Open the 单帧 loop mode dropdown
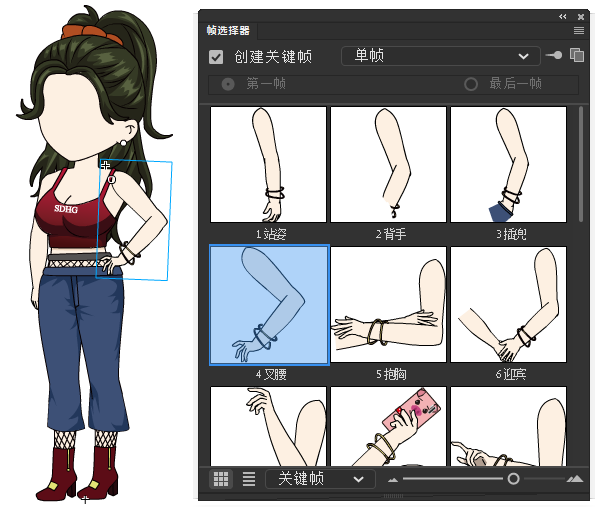 click(x=440, y=56)
